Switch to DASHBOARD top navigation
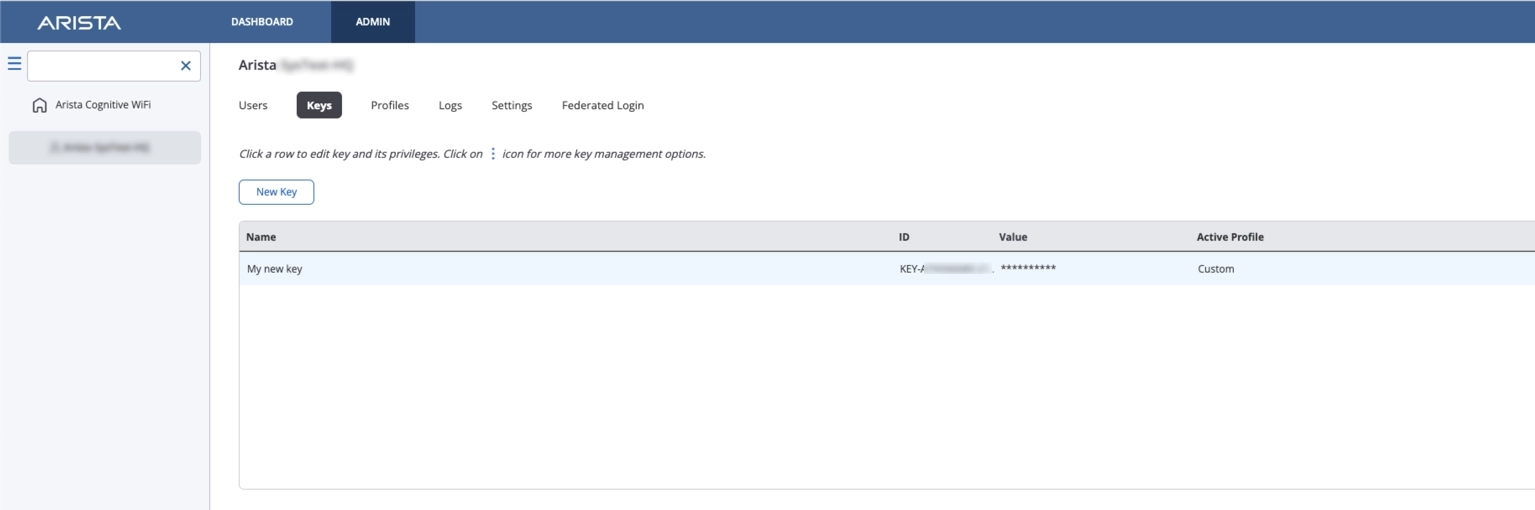1535x510 pixels. tap(262, 22)
